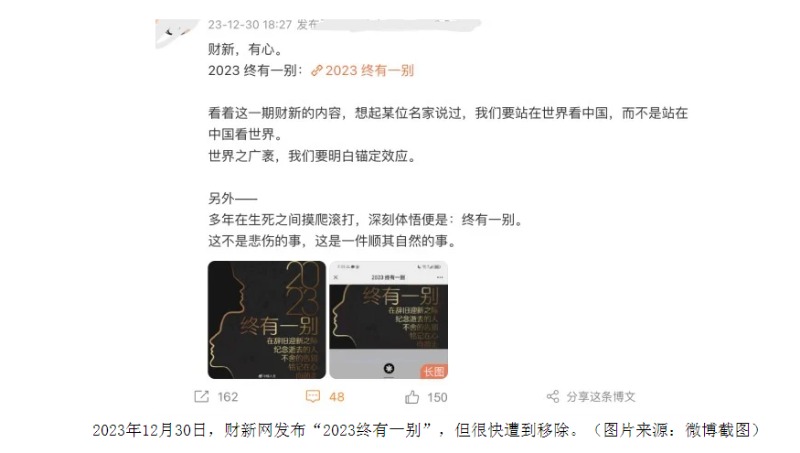Click the 23-12-30 18:27 timestamp
800x453 pixels.
250,24
